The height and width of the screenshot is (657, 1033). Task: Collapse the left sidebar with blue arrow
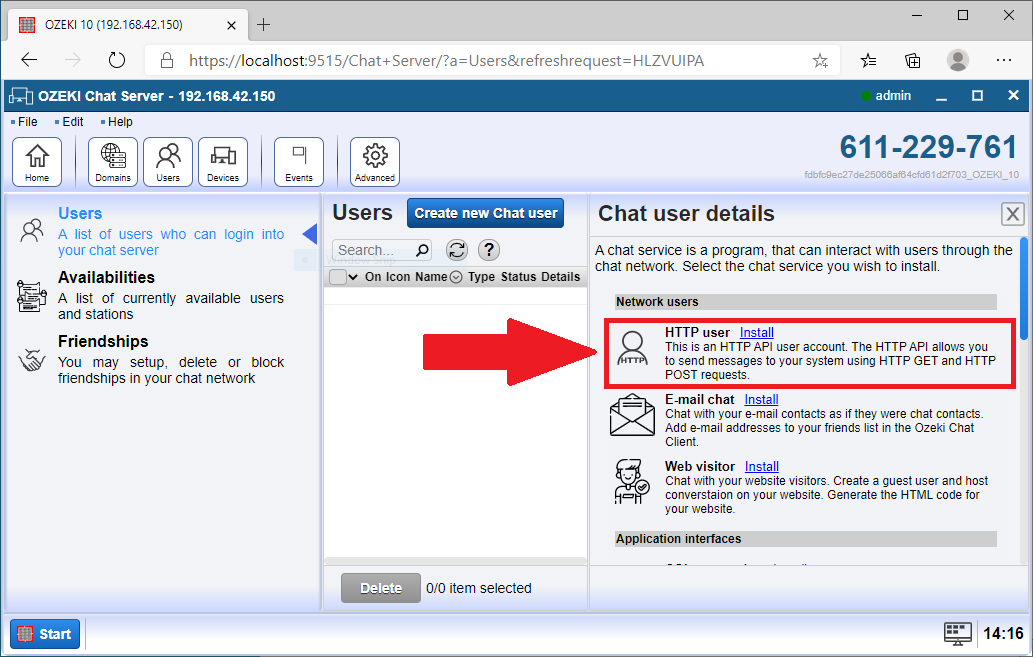click(310, 236)
